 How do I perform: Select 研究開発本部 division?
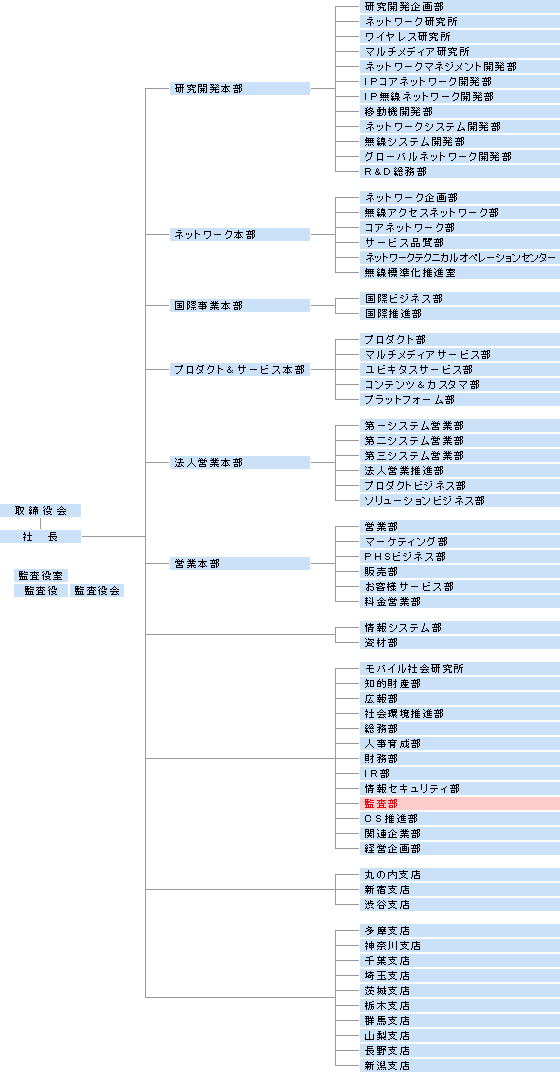coord(240,89)
